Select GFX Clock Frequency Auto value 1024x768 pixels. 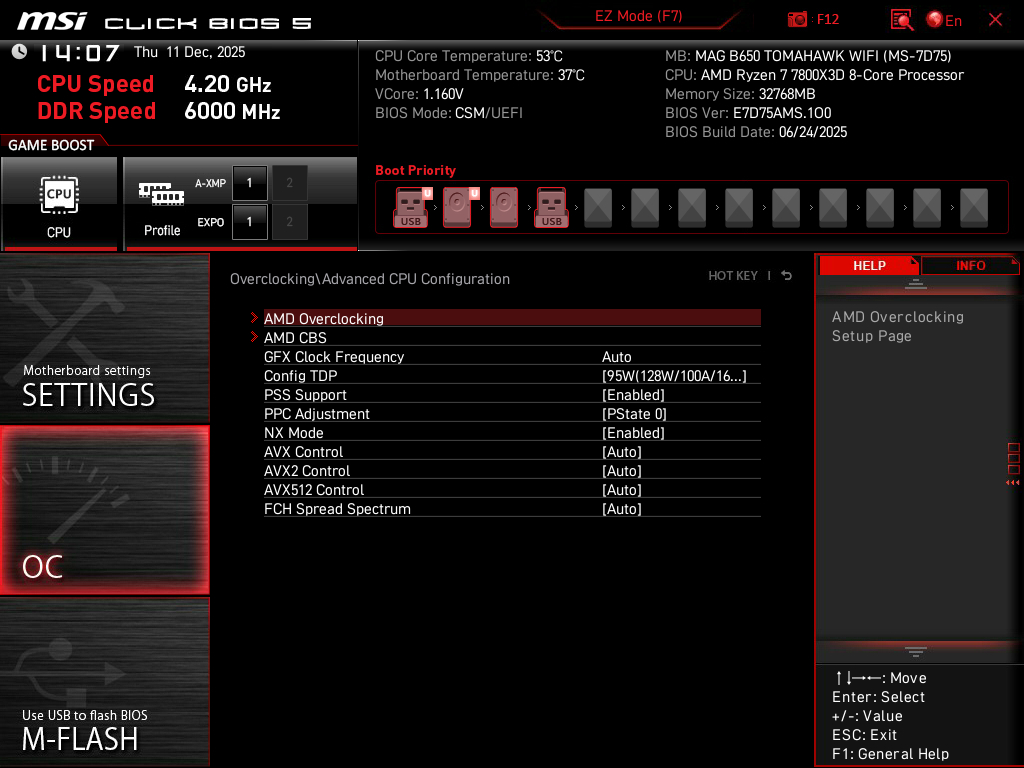coord(616,357)
